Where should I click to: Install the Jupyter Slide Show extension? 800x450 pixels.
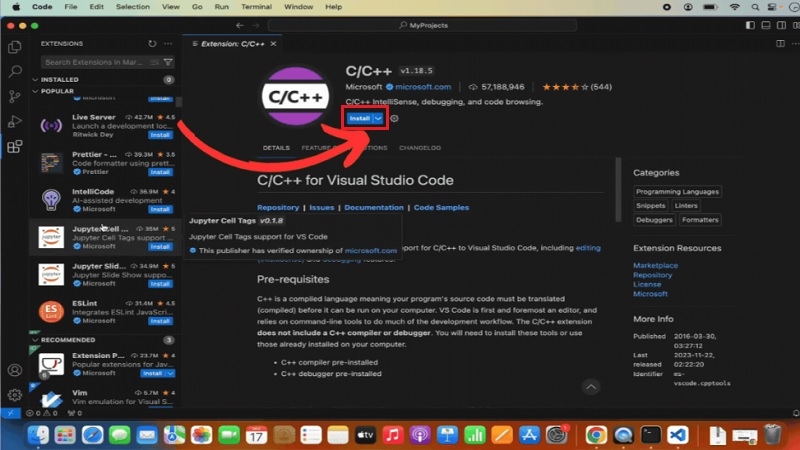160,284
